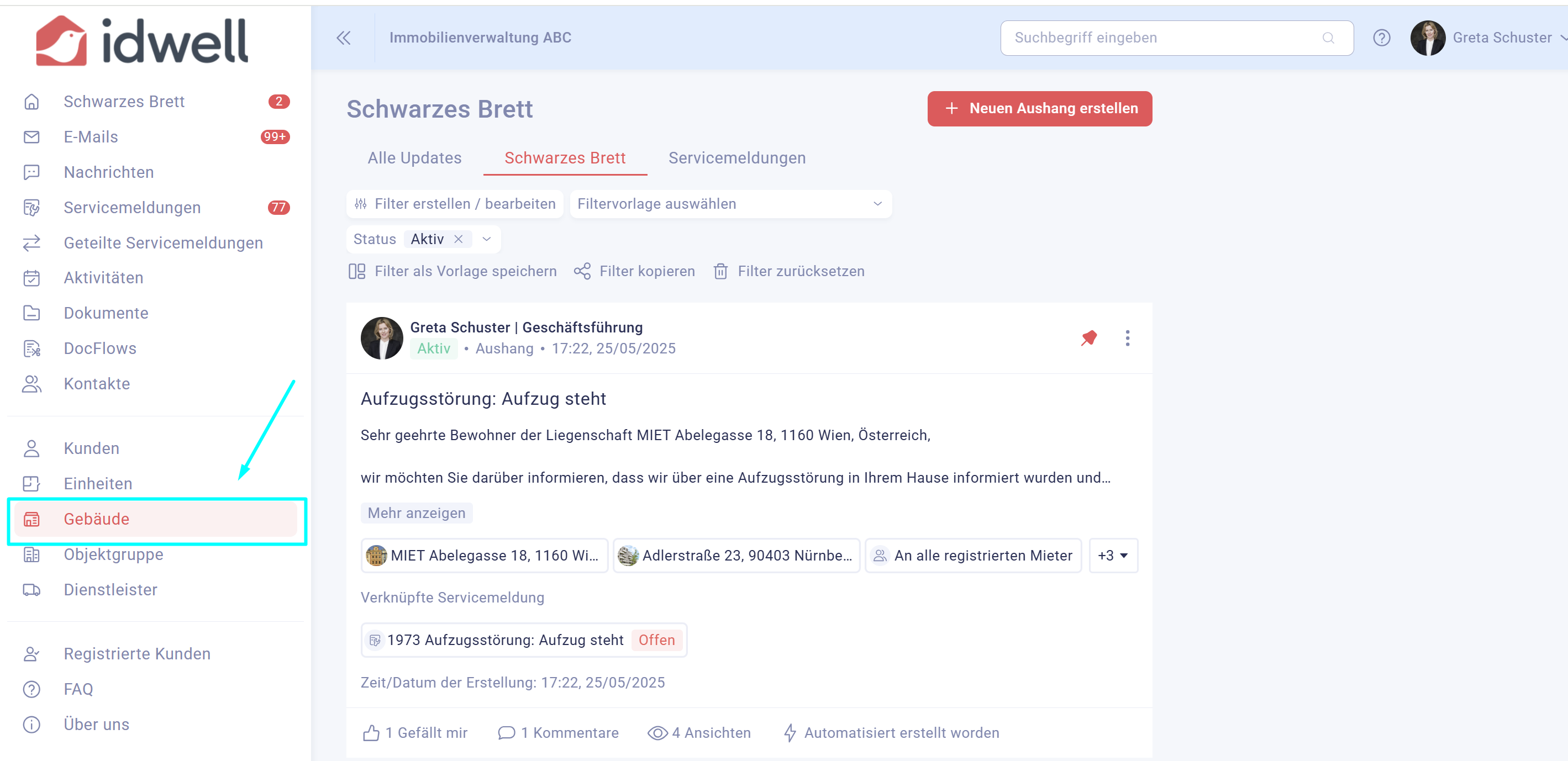Open Nachrichten in sidebar

tap(108, 172)
